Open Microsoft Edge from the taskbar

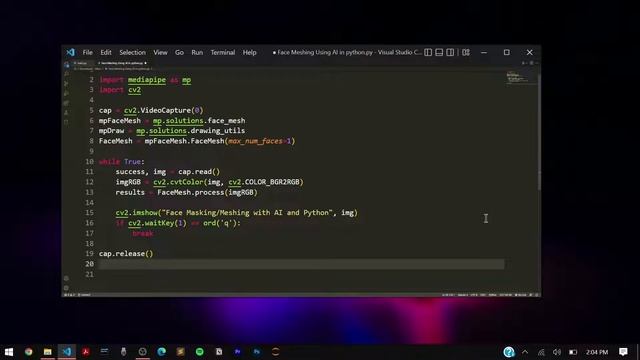[x=162, y=351]
